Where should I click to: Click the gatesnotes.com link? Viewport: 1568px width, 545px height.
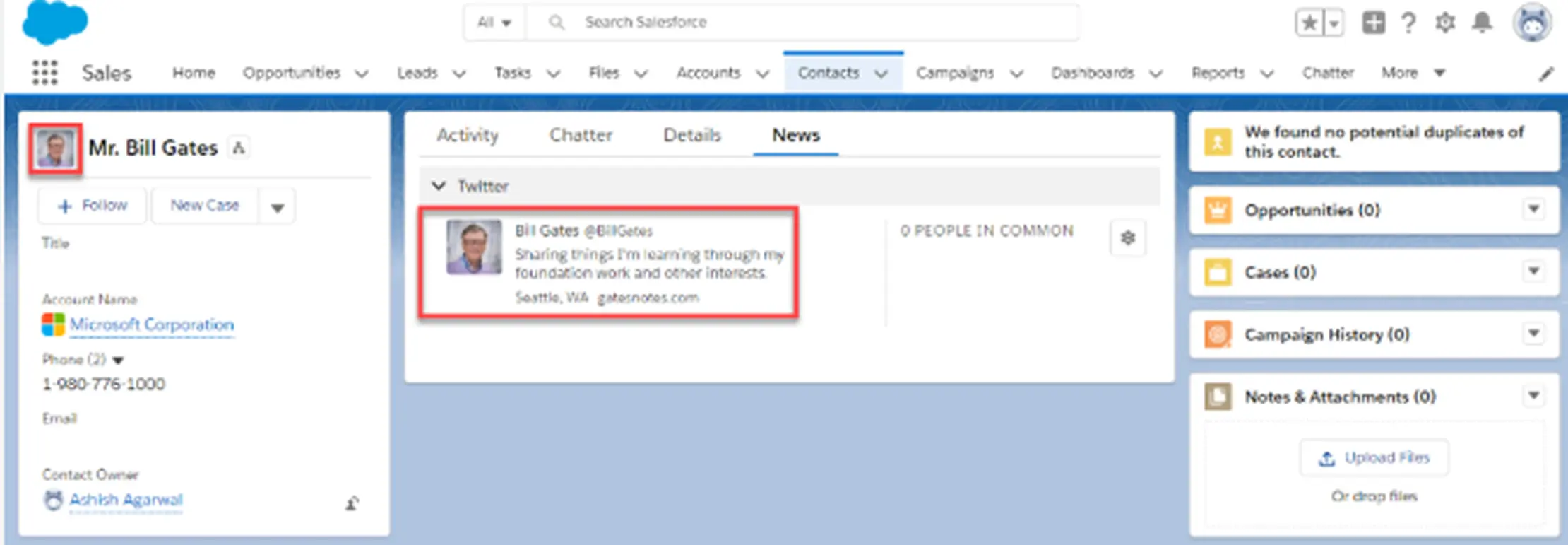pyautogui.click(x=648, y=298)
